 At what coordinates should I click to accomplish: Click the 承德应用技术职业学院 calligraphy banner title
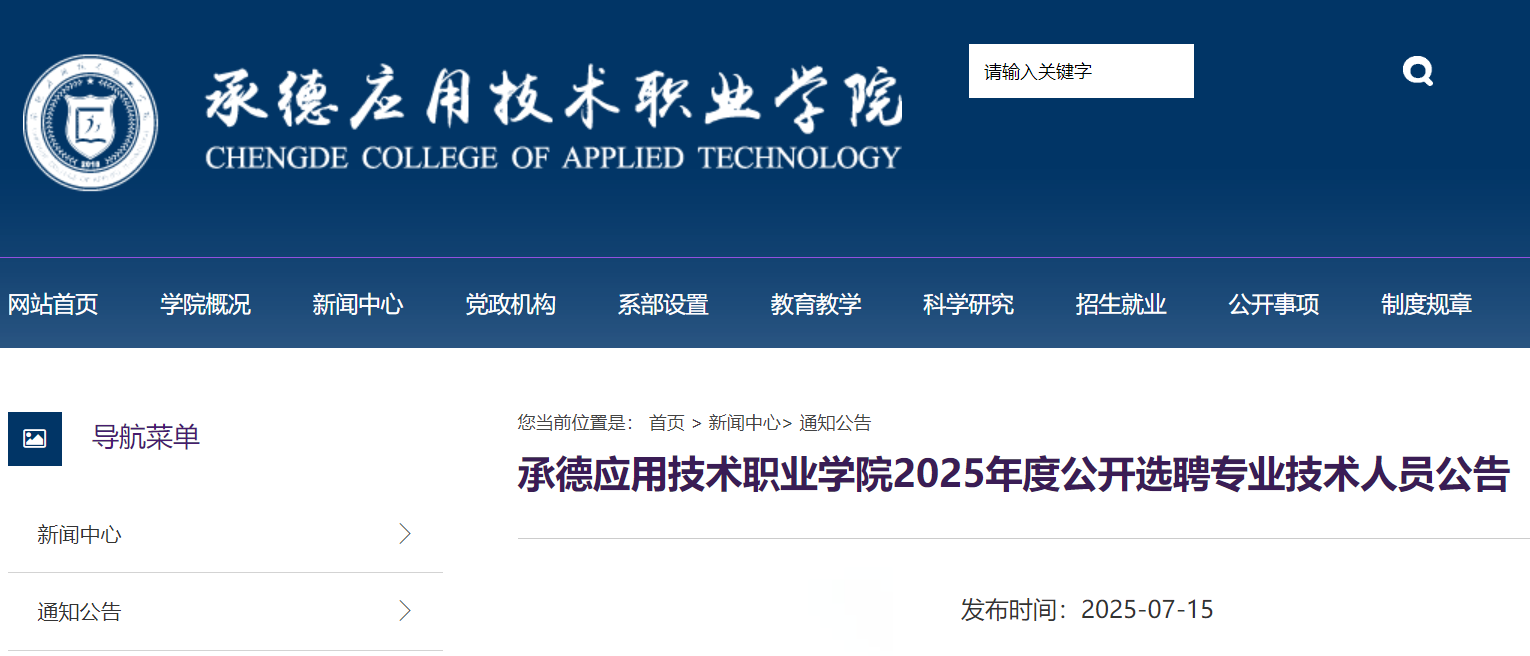[x=554, y=99]
